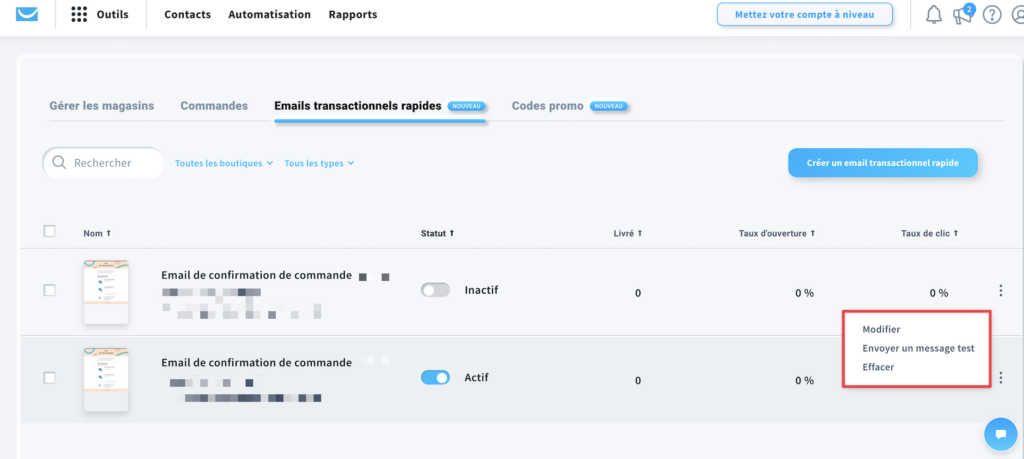1024x459 pixels.
Task: Click the GetResponse envelope logo
Action: pos(27,14)
